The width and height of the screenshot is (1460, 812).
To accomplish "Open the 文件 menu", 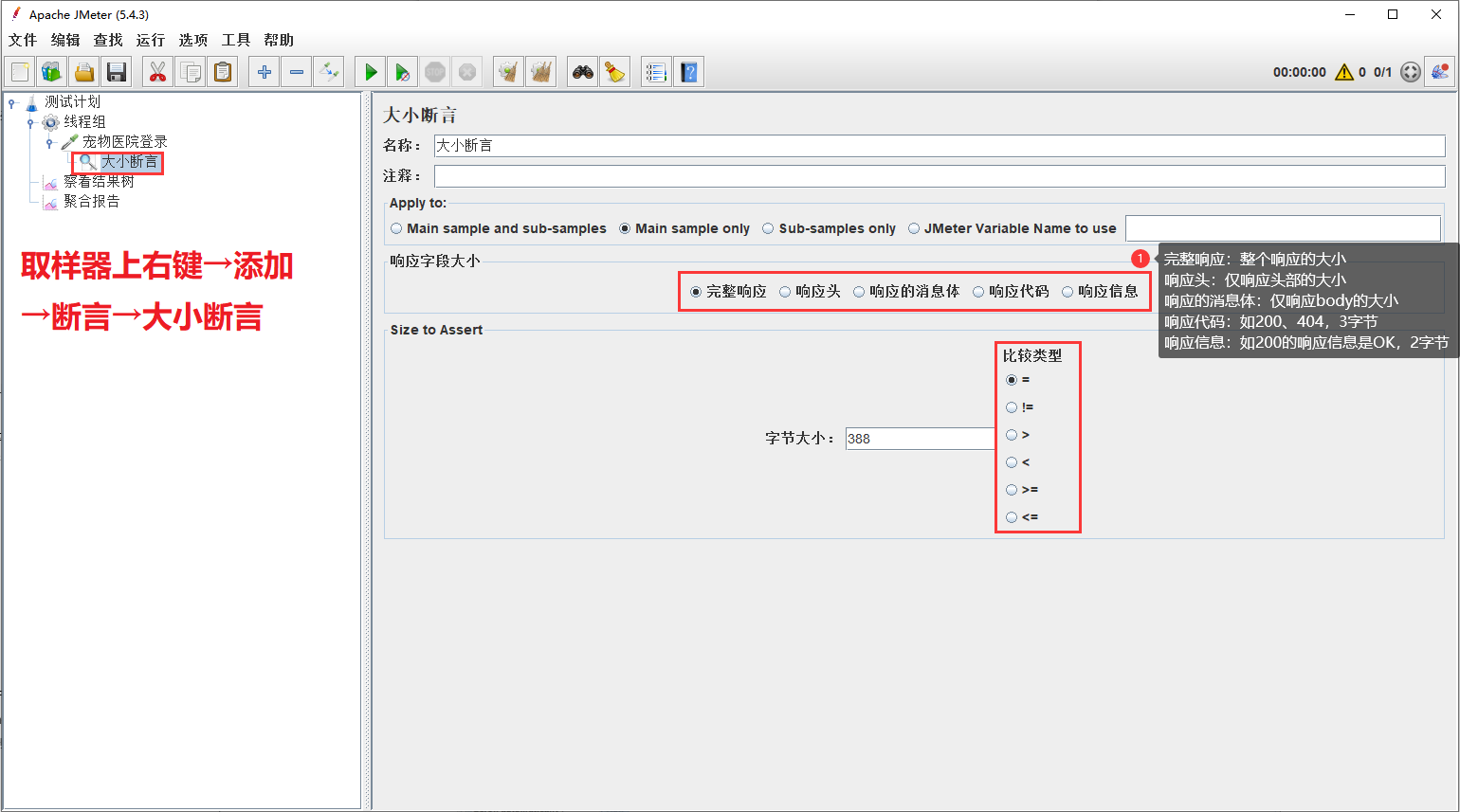I will pos(23,40).
